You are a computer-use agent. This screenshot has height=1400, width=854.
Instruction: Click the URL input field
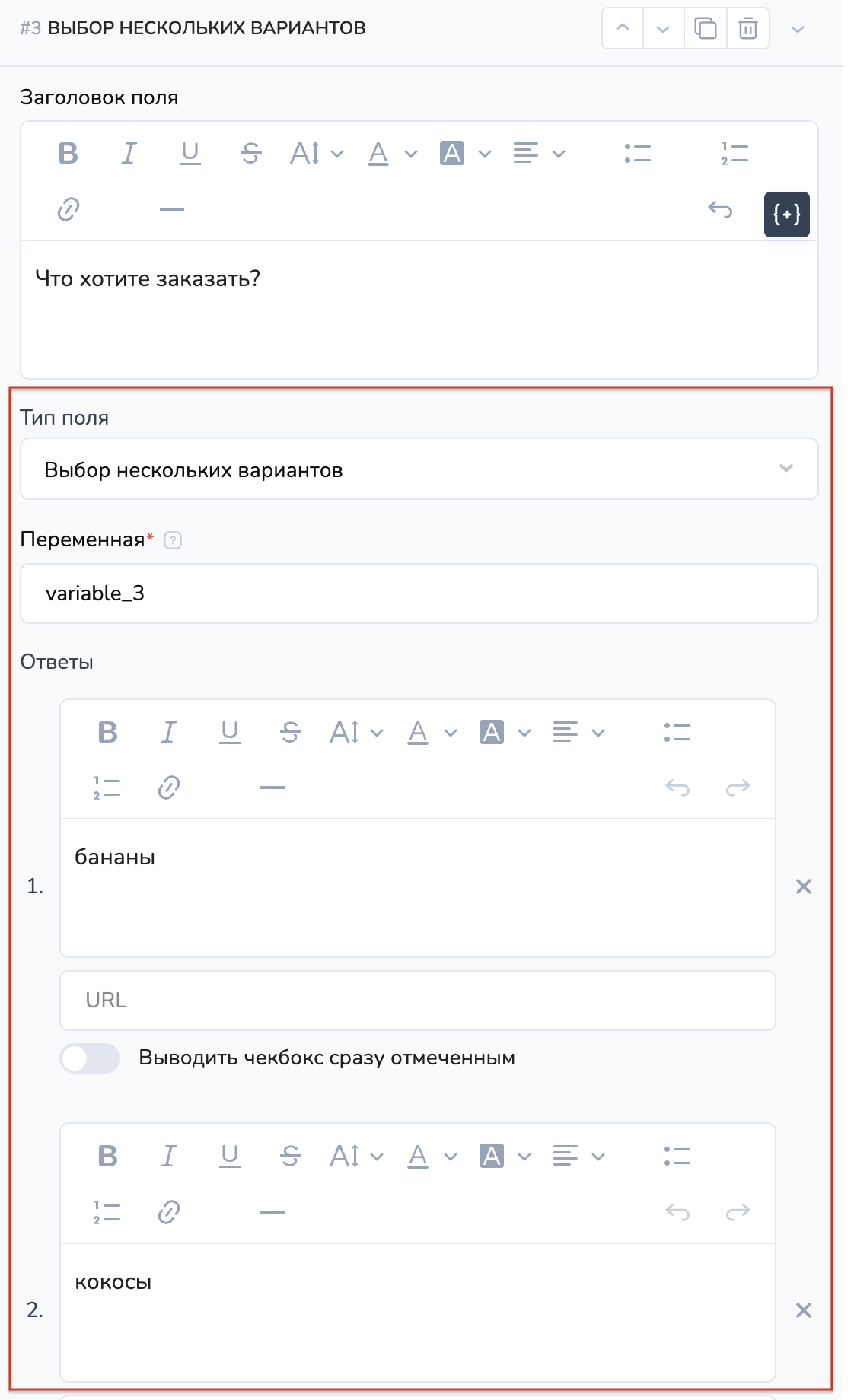coord(417,1001)
